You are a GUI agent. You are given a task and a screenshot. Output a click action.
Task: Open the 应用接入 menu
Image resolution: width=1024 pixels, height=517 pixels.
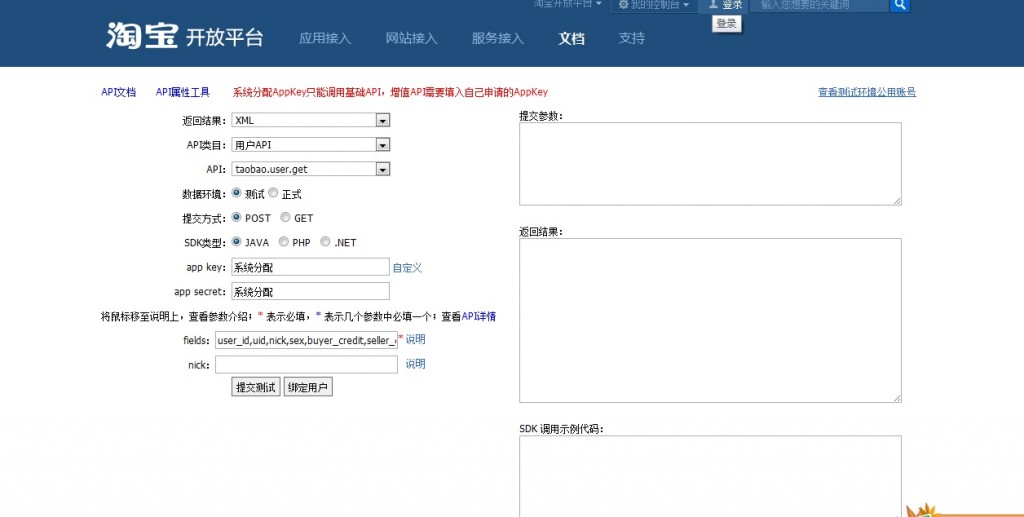click(325, 39)
